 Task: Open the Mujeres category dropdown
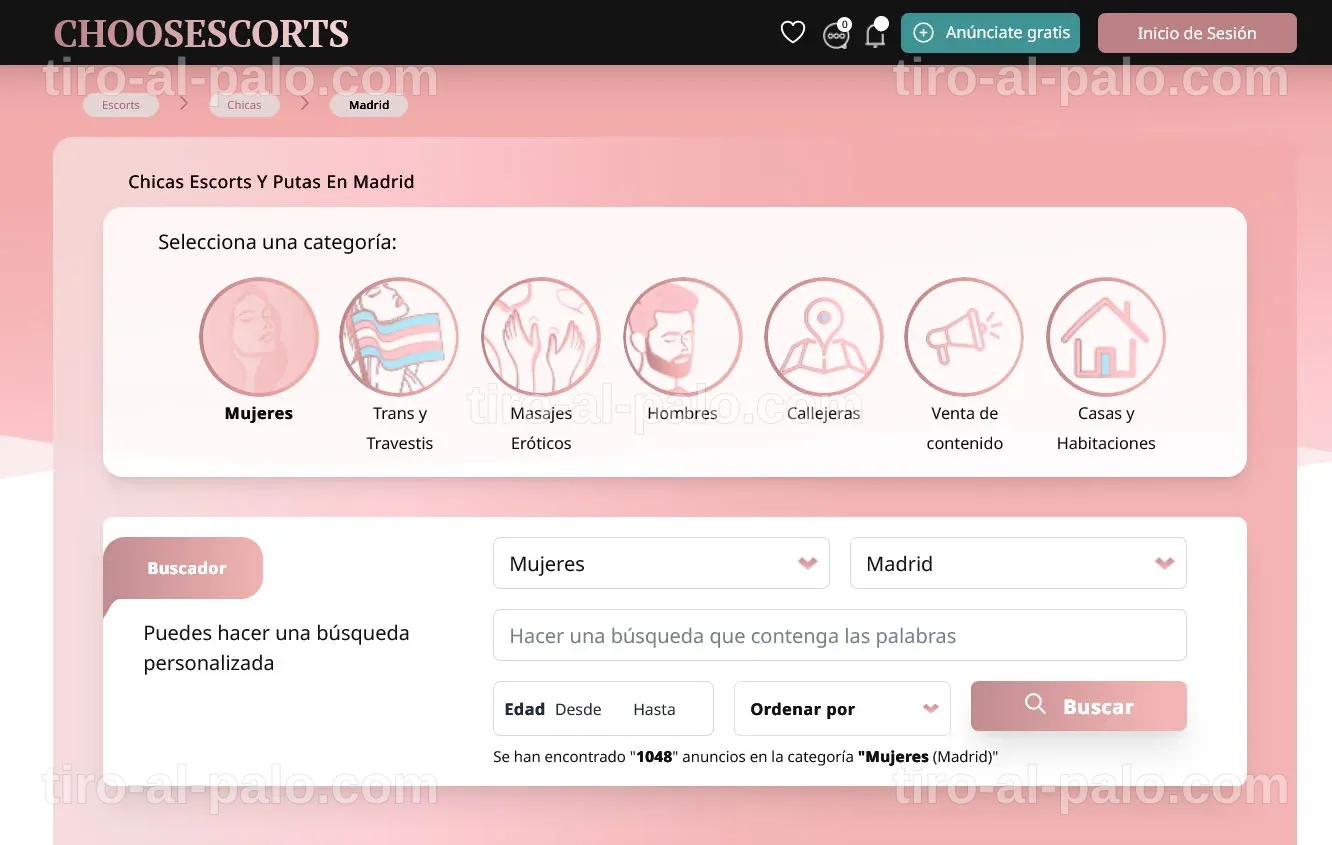(661, 563)
